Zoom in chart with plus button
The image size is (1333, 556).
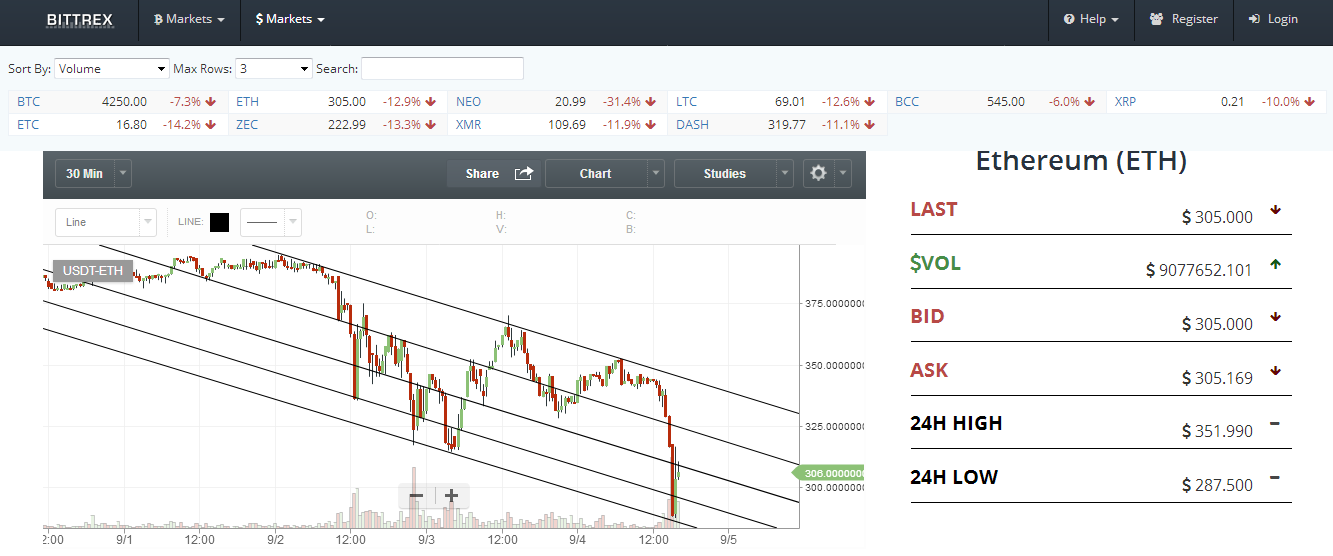click(452, 495)
